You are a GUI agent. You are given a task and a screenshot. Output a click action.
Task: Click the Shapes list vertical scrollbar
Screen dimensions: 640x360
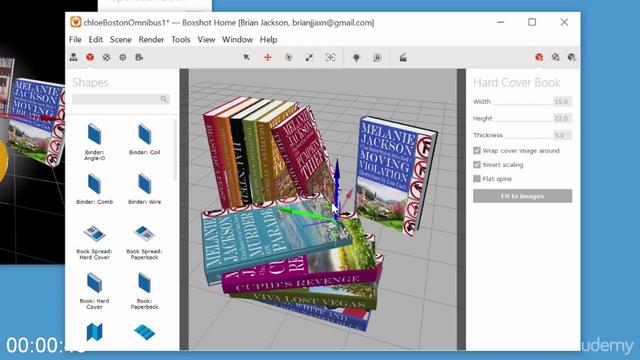tap(175, 150)
